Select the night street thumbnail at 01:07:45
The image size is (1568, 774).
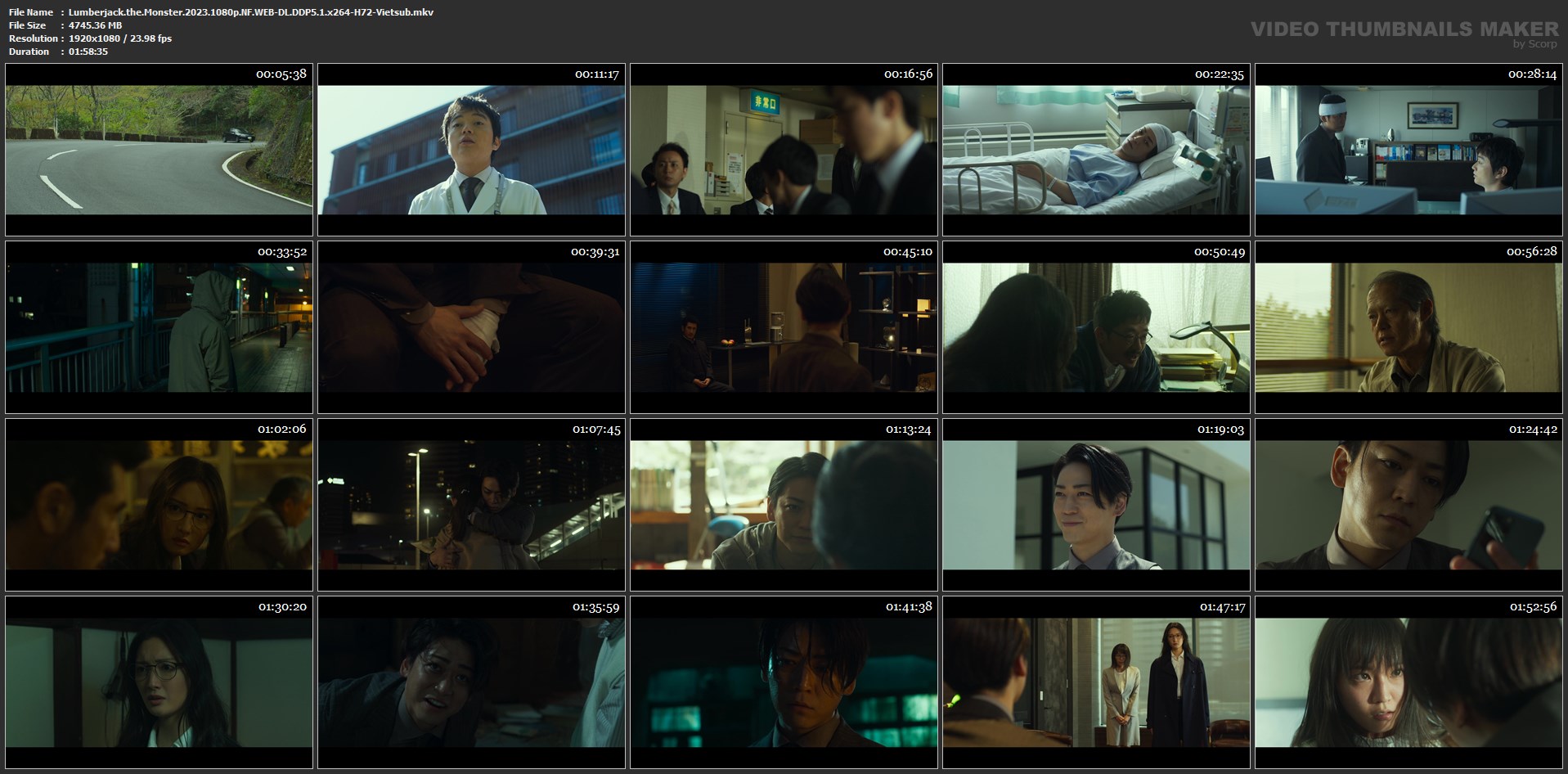471,505
